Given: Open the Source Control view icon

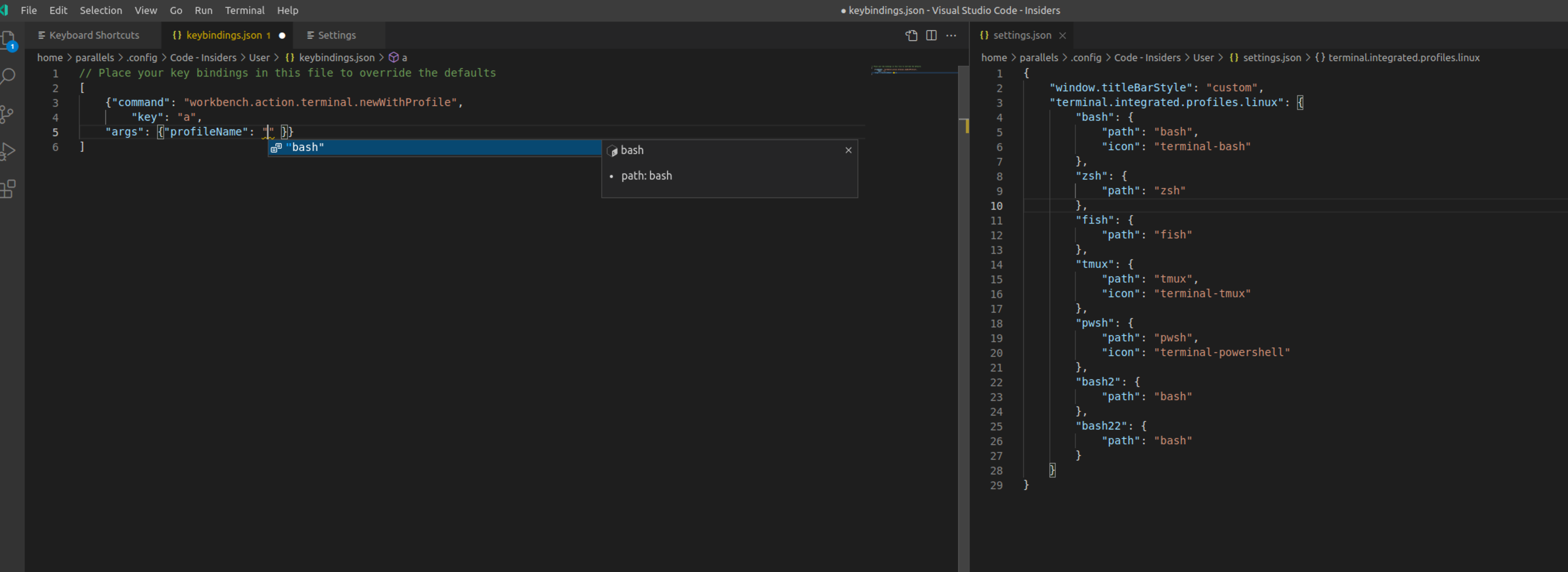Looking at the screenshot, I should tap(7, 114).
